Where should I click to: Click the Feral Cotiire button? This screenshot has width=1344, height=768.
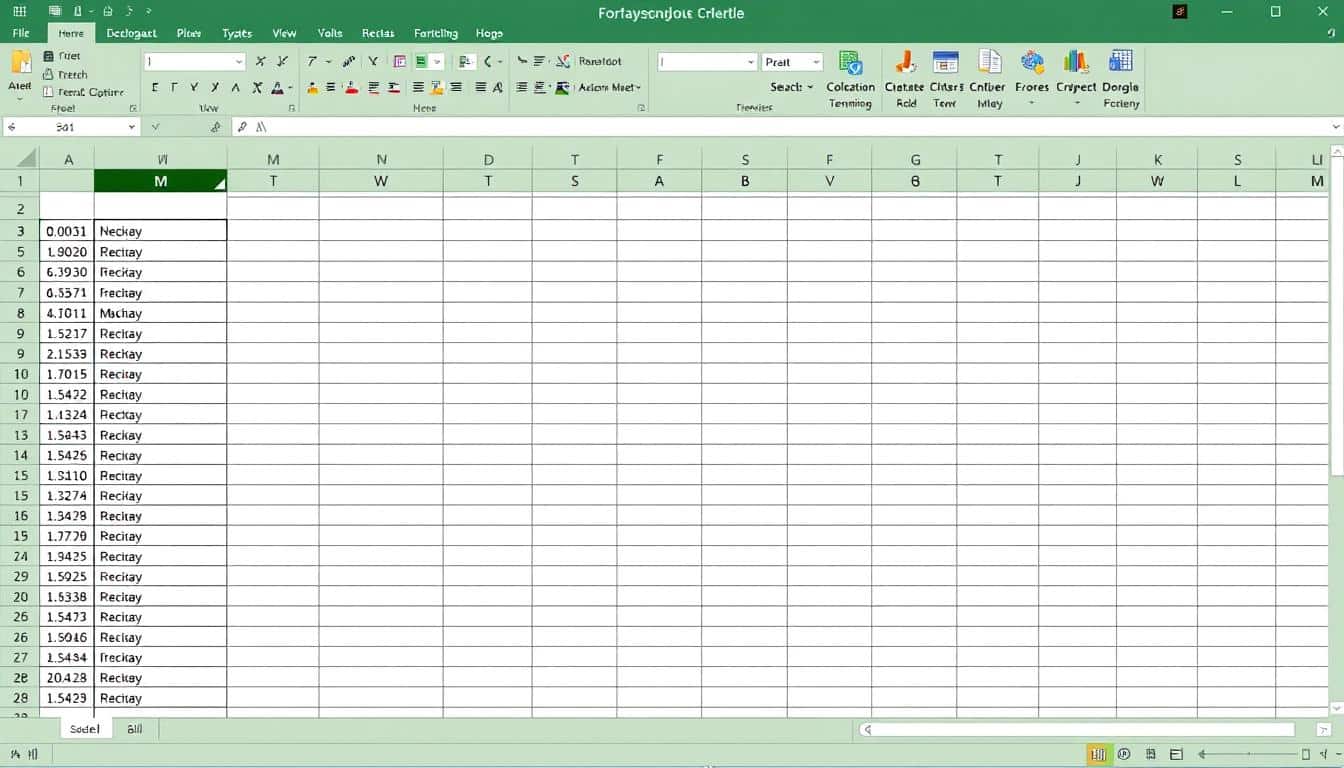click(83, 92)
